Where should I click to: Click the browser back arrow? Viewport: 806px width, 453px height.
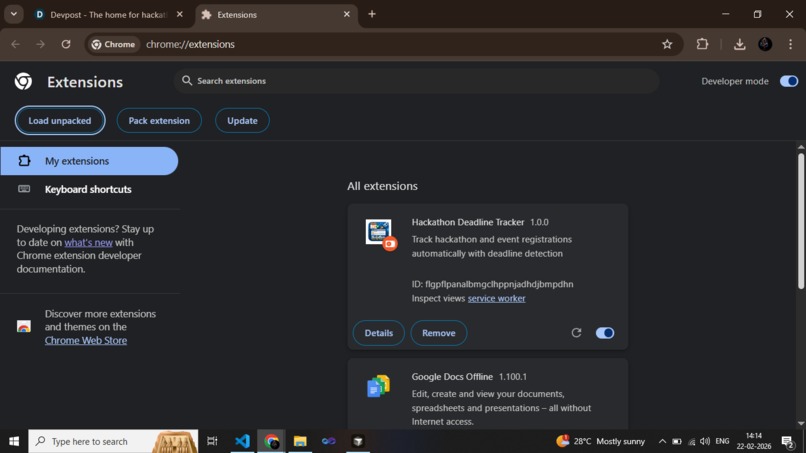tap(15, 44)
